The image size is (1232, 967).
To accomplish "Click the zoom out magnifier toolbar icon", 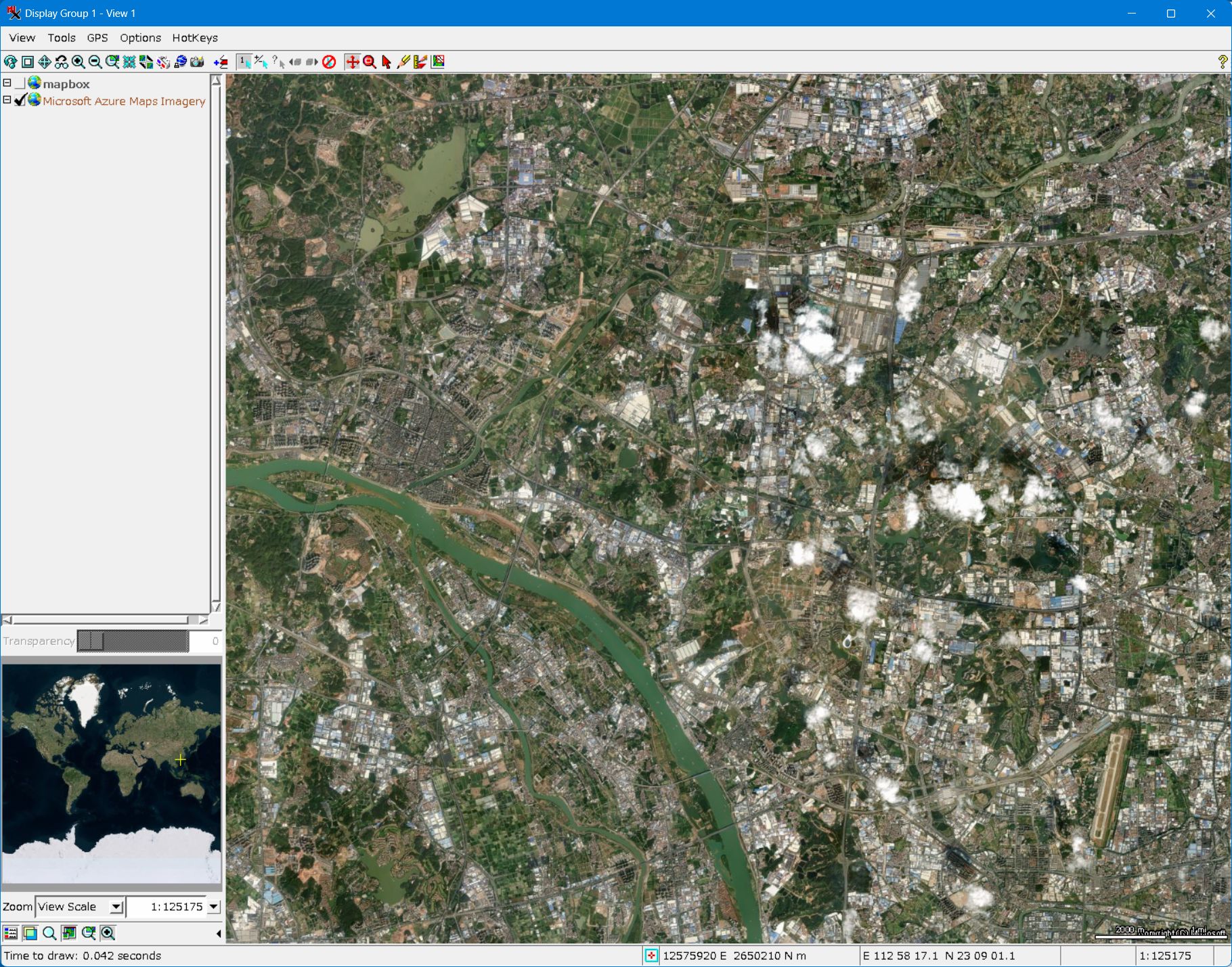I will pos(95,62).
